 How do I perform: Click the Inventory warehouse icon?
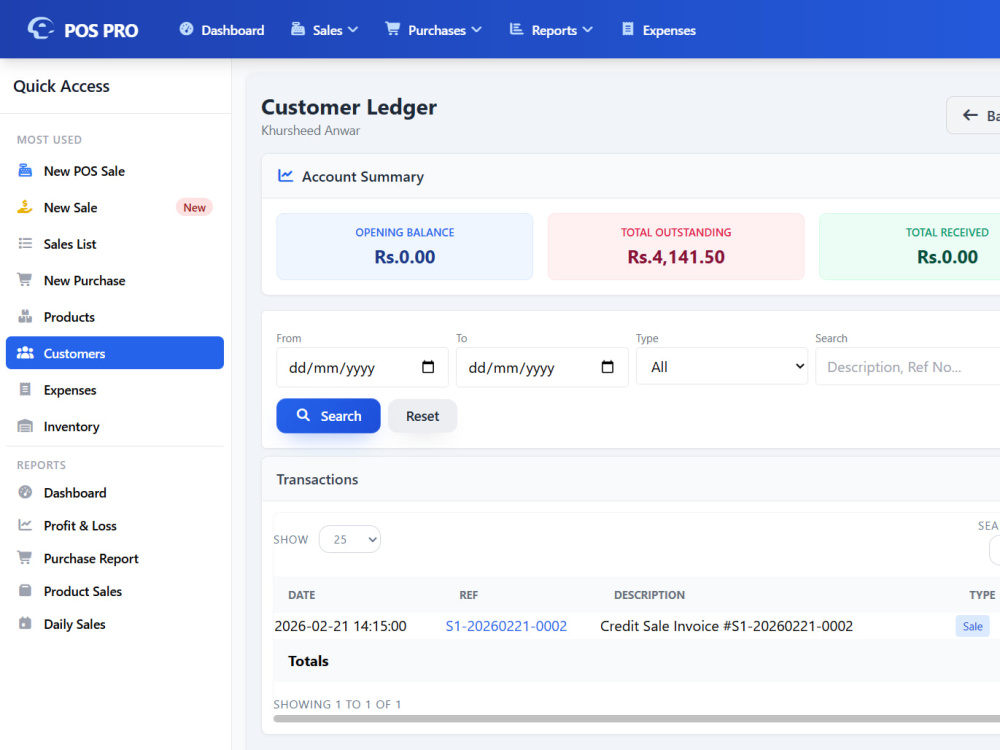[25, 426]
